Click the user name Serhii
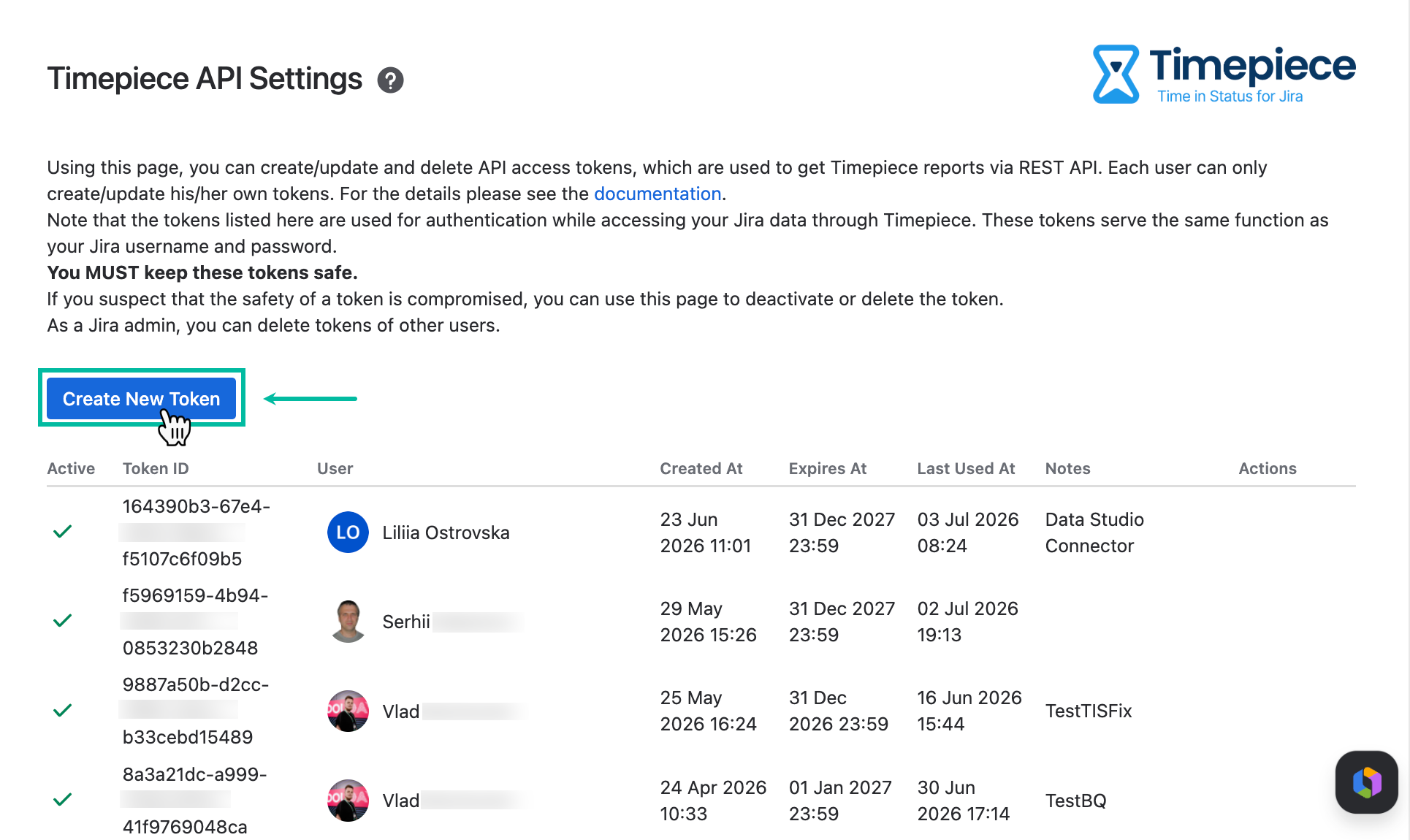 click(406, 622)
